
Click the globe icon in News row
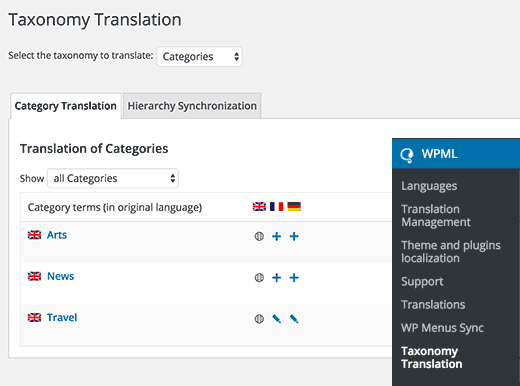pyautogui.click(x=259, y=277)
